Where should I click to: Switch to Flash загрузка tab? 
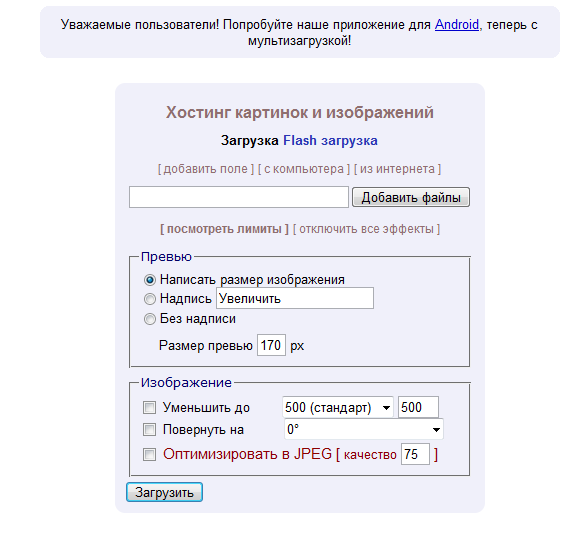tap(330, 140)
